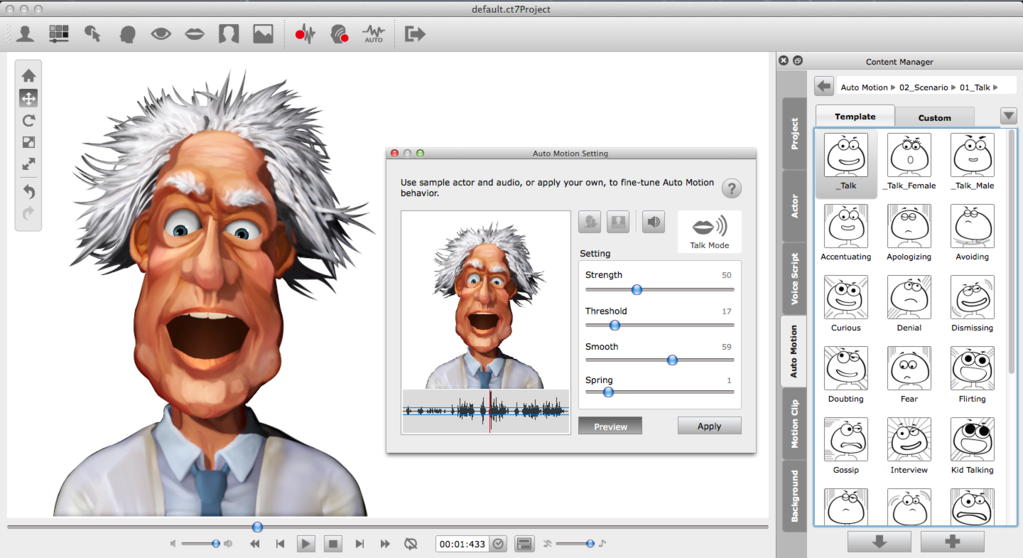Click the record voice waveform icon
This screenshot has width=1023, height=558.
point(305,34)
